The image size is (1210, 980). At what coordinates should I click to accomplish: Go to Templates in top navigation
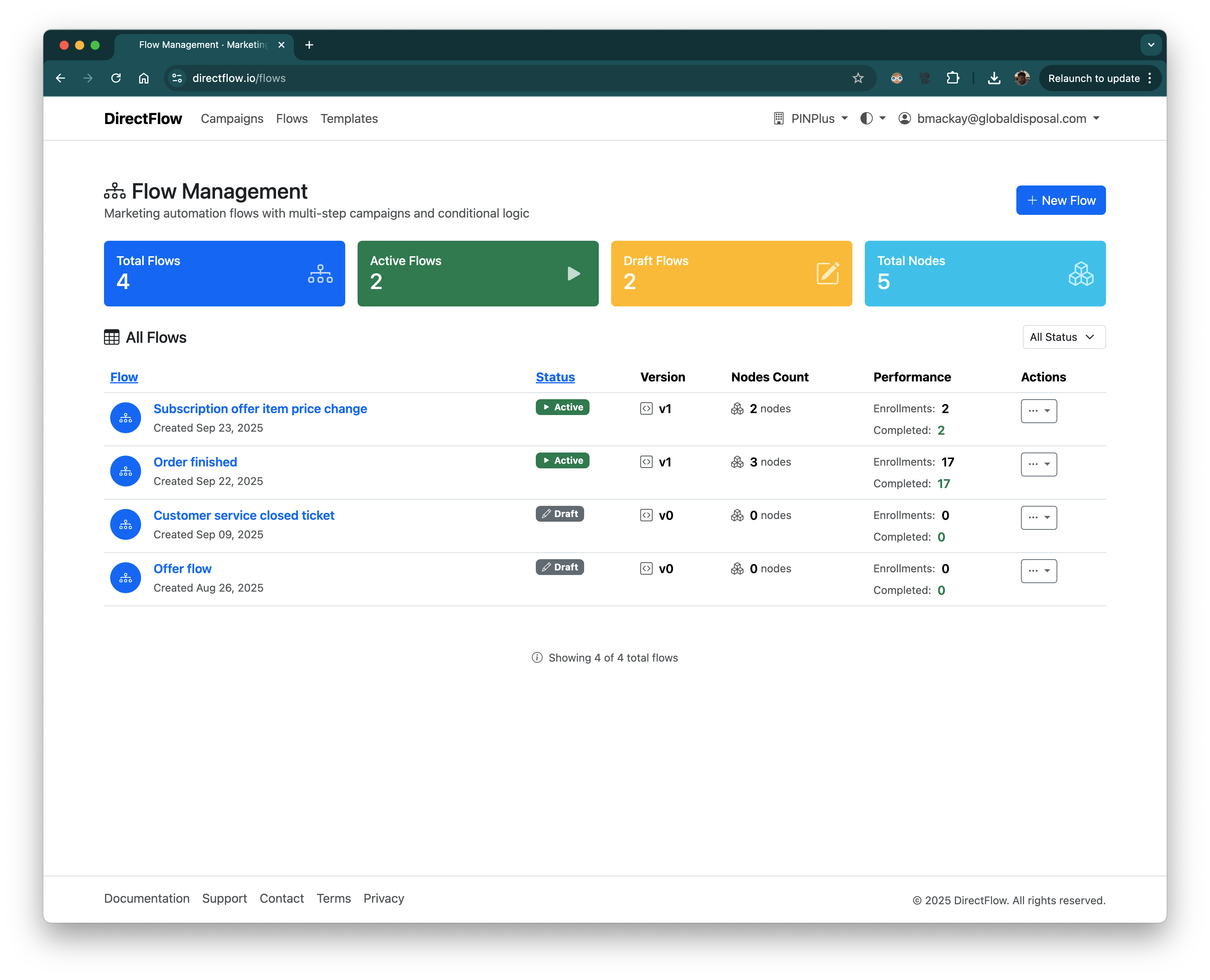point(349,119)
